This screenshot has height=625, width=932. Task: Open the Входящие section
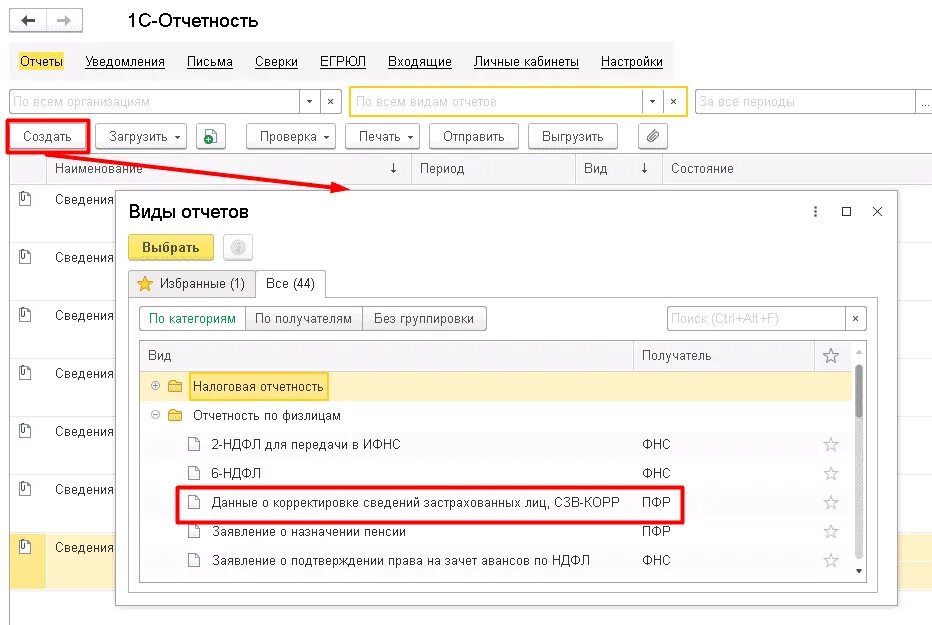coord(420,62)
